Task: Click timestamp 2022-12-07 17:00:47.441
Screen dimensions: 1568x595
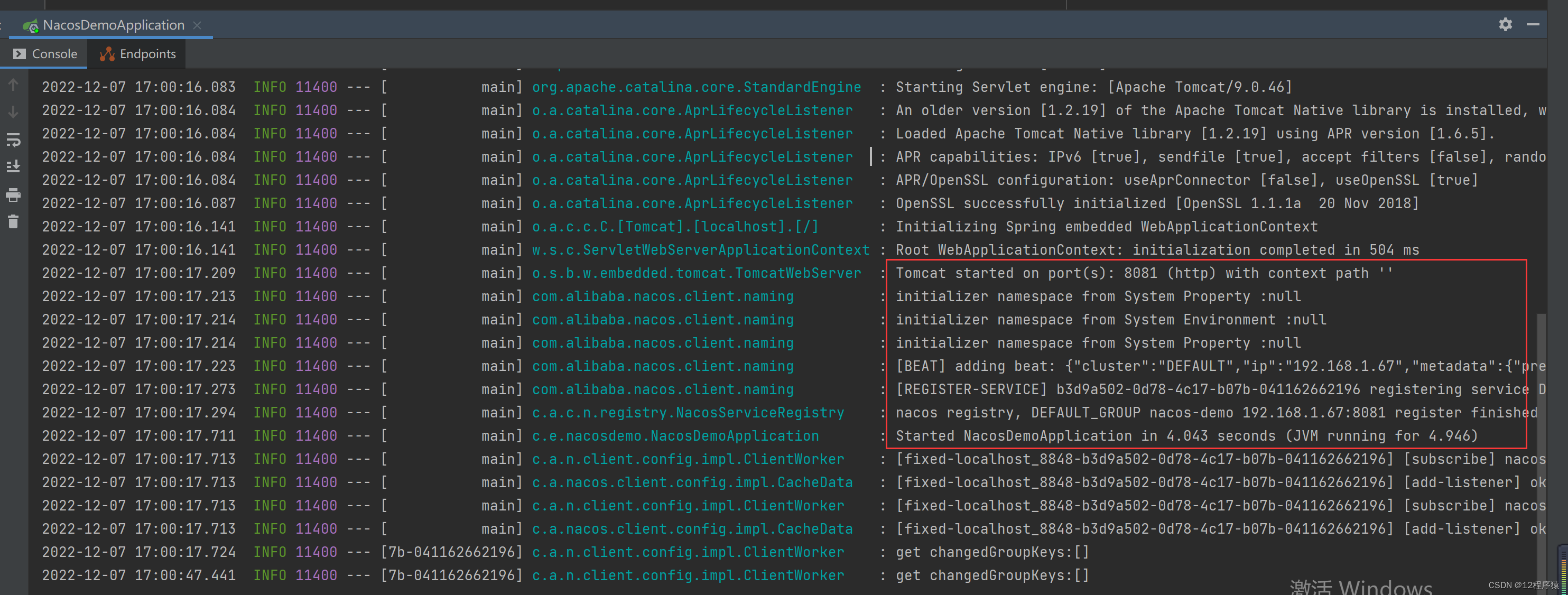Action: pos(139,575)
